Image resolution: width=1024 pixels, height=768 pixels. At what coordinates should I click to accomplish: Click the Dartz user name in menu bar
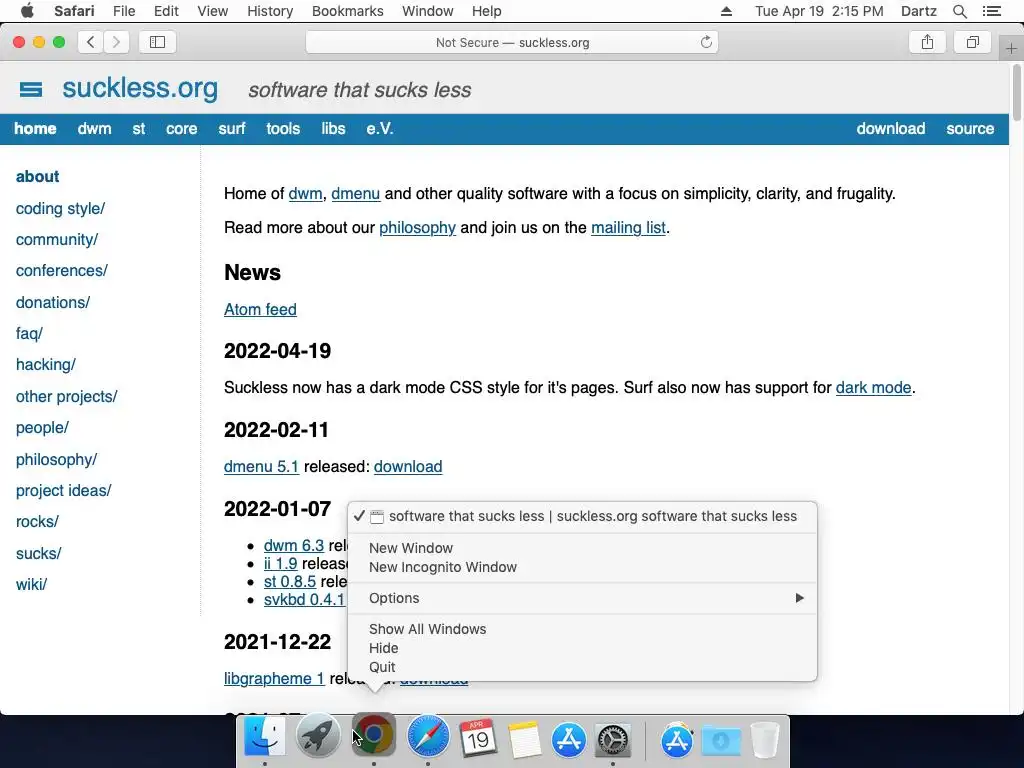tap(918, 11)
